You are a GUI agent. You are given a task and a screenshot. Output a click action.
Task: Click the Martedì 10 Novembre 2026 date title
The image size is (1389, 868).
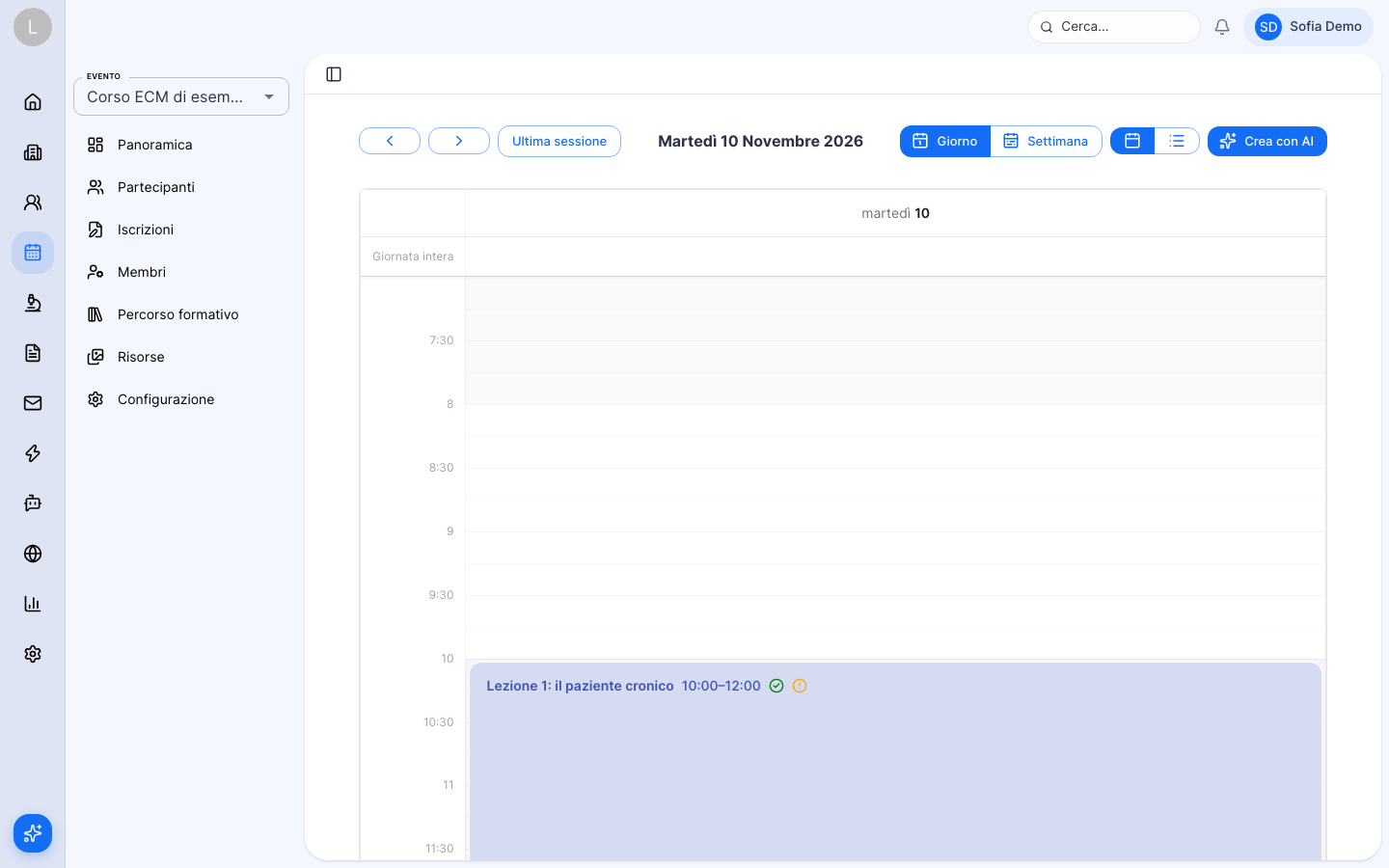tap(760, 141)
